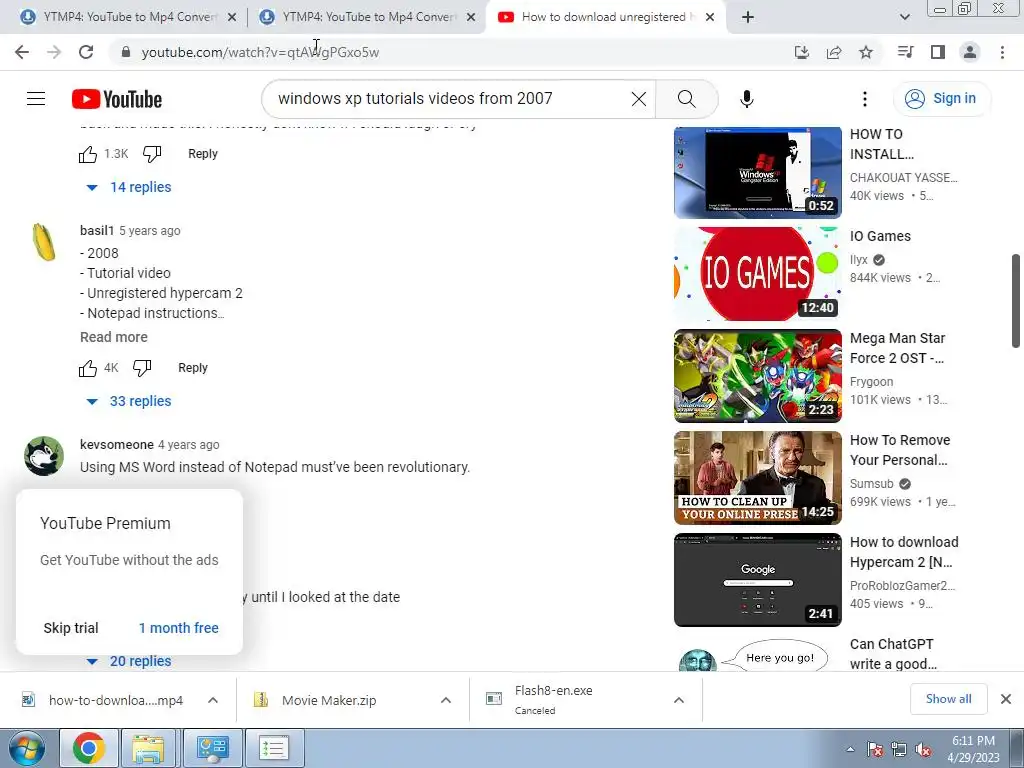Open How To Remove Your Personal video title
Viewport: 1024px width, 768px height.
click(900, 450)
